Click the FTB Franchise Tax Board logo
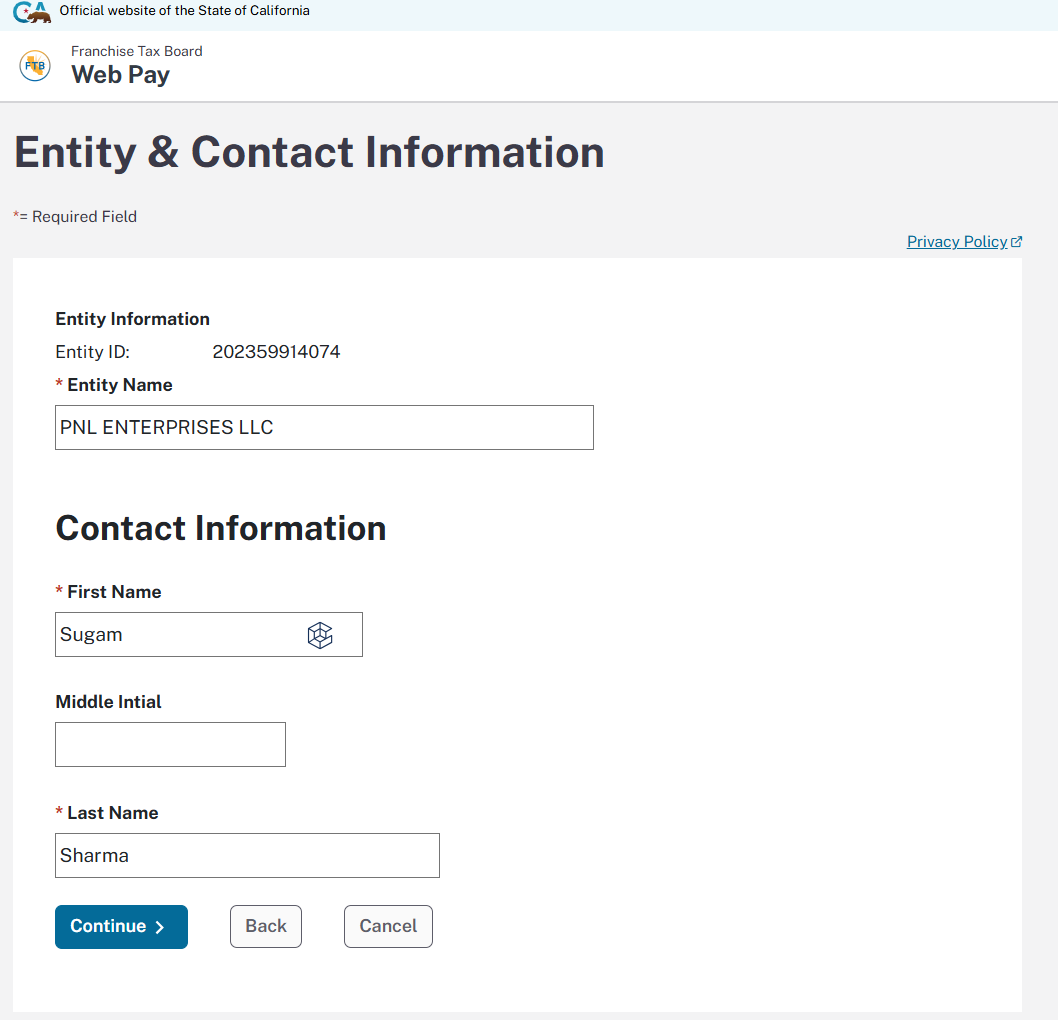 click(35, 66)
